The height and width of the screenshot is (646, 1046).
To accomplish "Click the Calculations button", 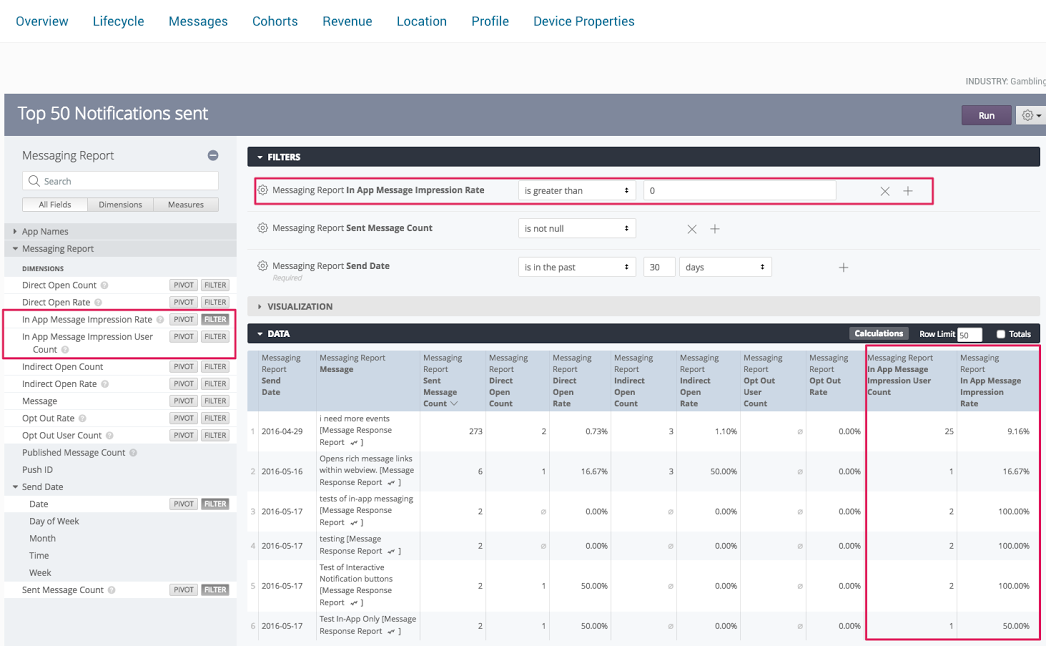I will tap(879, 334).
